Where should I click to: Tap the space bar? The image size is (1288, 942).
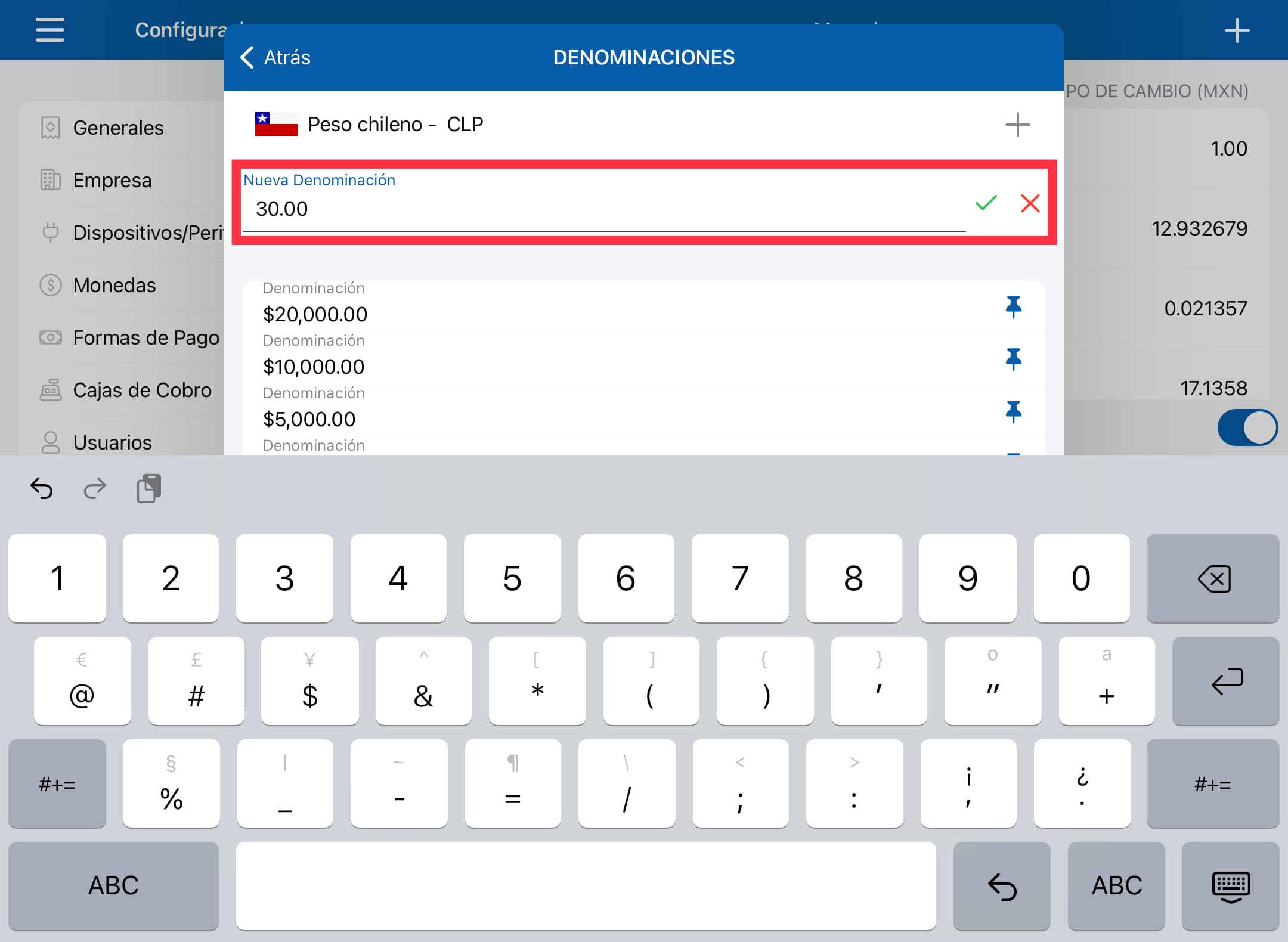coord(586,886)
